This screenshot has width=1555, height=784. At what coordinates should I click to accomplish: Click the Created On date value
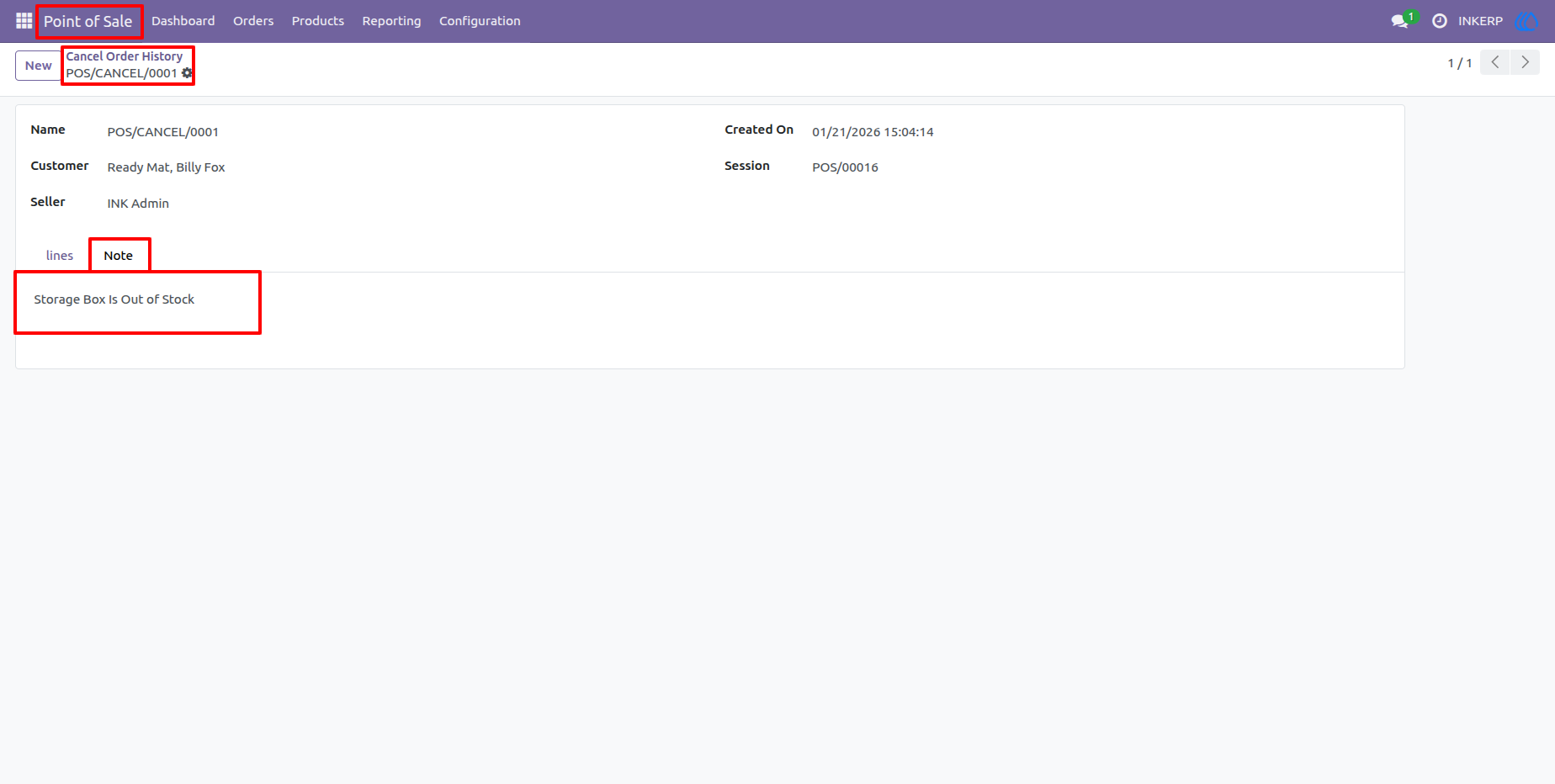coord(873,132)
